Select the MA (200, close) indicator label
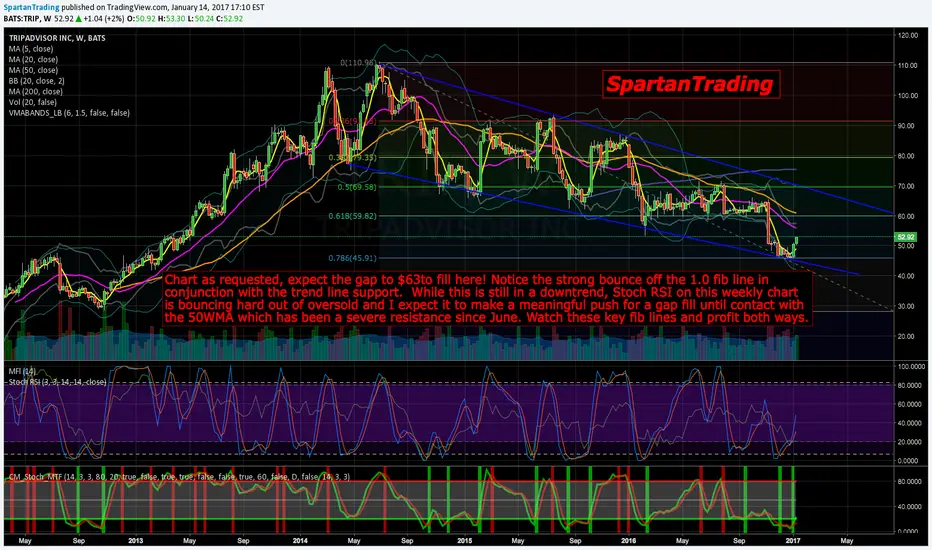 (36, 92)
